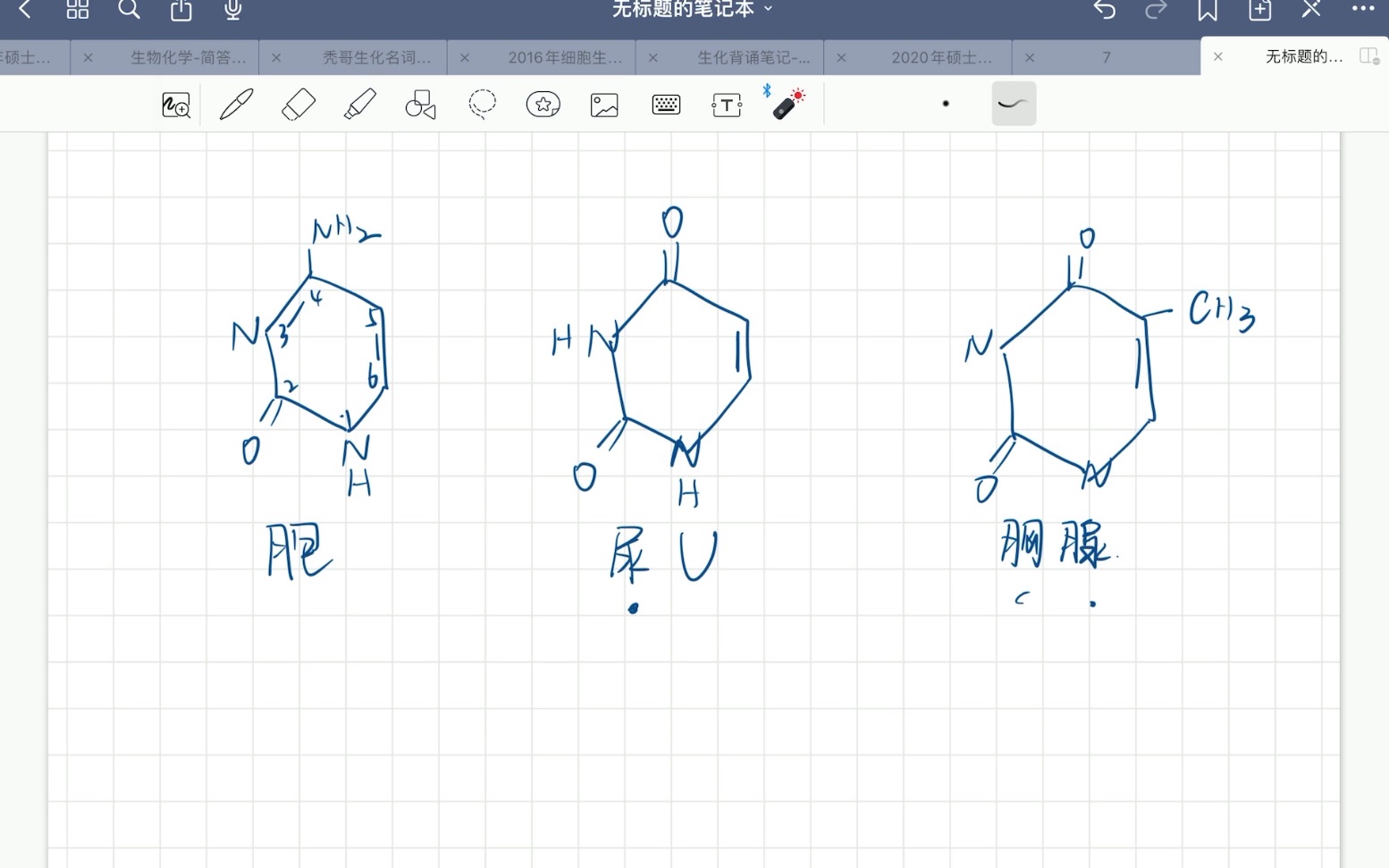1389x868 pixels.
Task: Open split view icon on active tab
Action: 1369,56
